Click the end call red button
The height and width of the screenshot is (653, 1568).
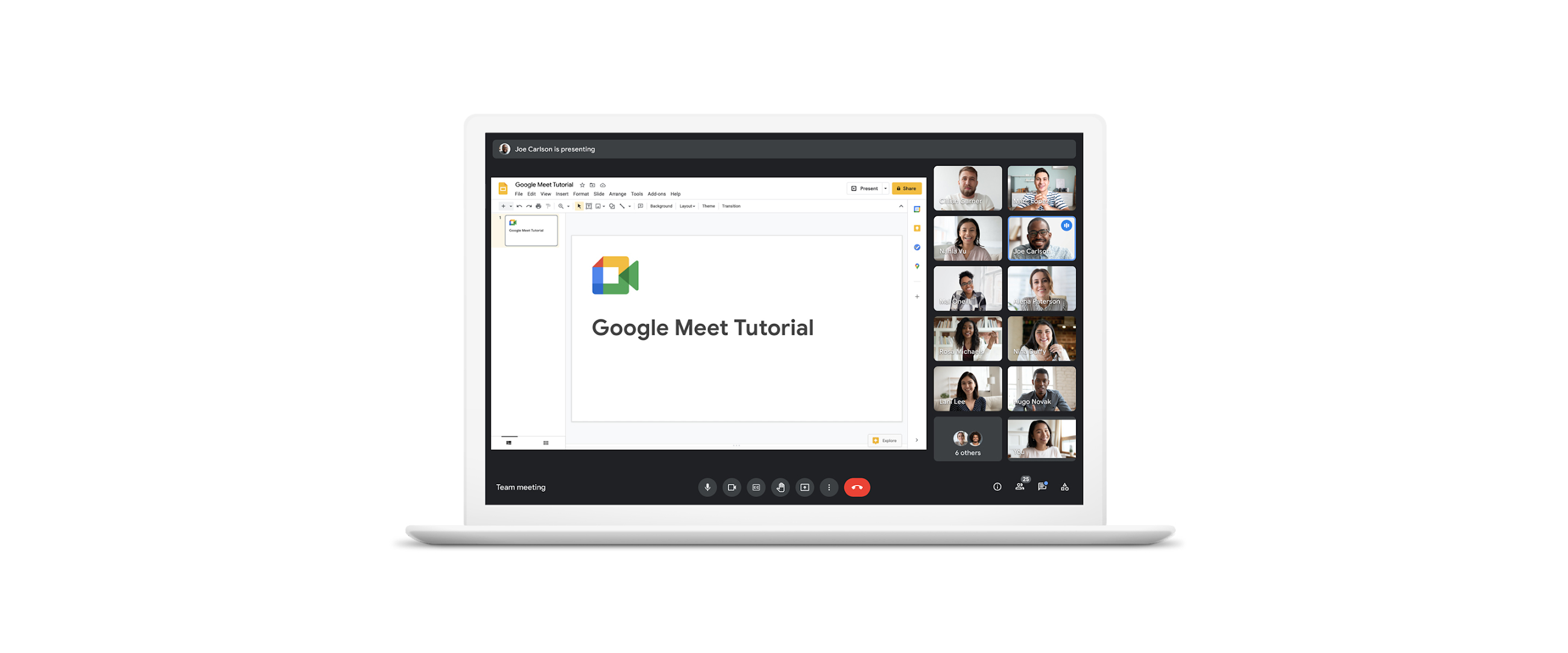(858, 487)
